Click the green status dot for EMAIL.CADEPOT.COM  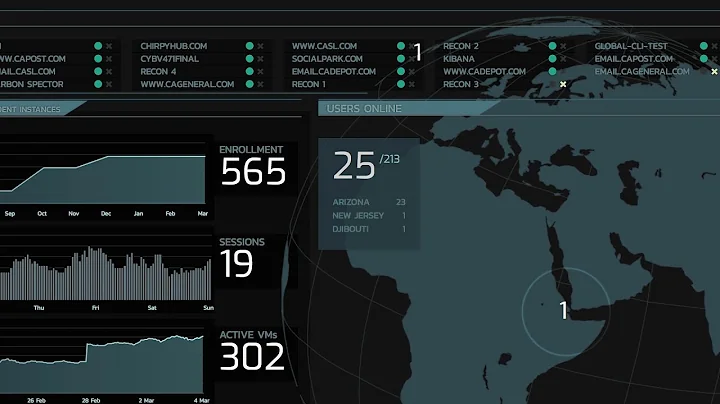click(x=401, y=72)
